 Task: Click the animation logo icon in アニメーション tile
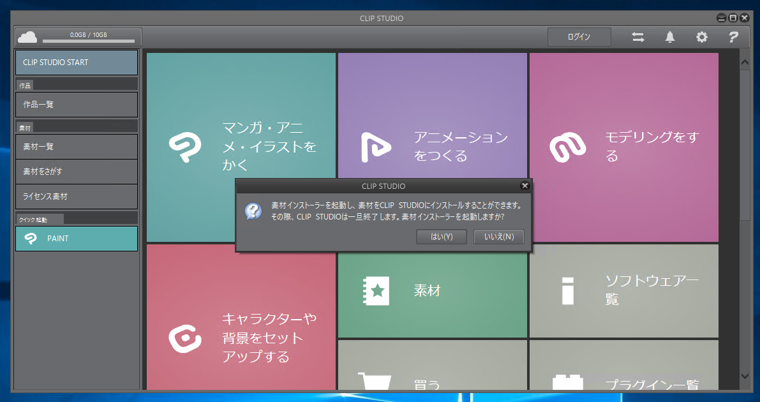pyautogui.click(x=376, y=147)
